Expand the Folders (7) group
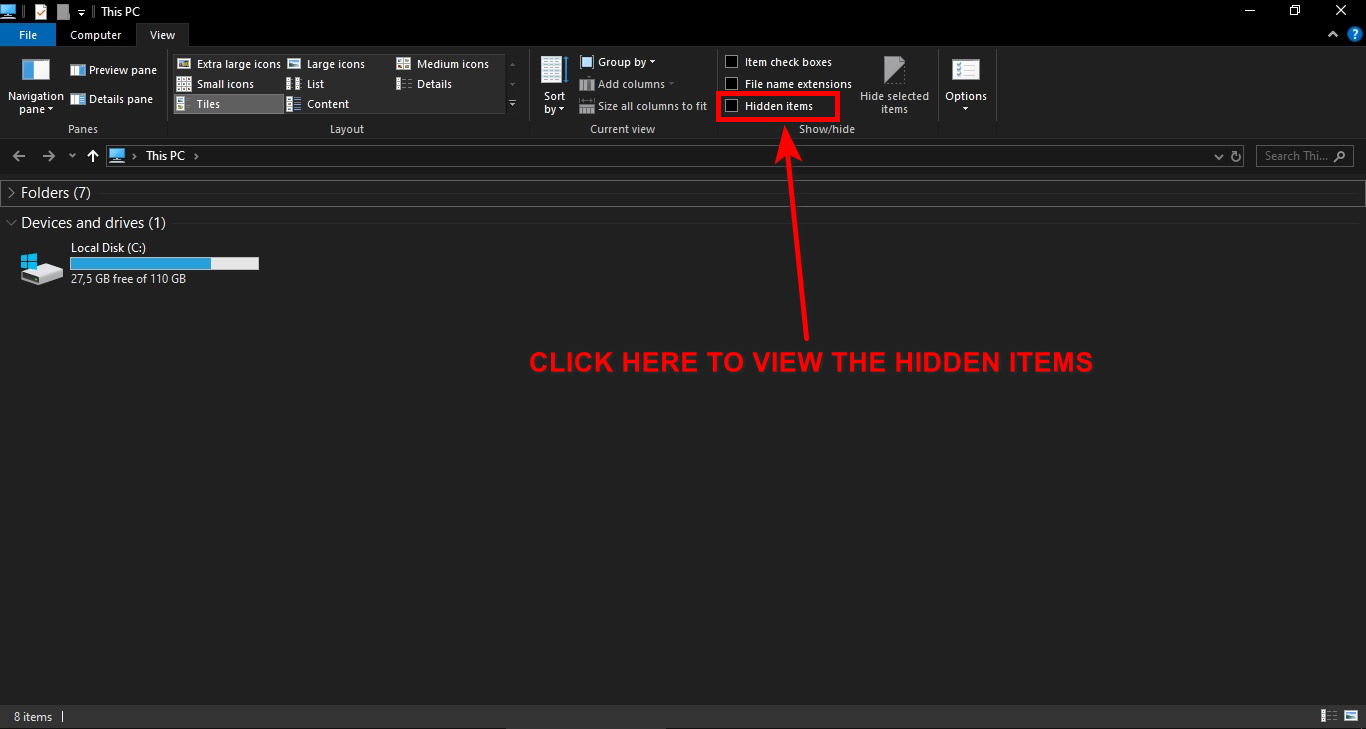The height and width of the screenshot is (729, 1366). 12,193
